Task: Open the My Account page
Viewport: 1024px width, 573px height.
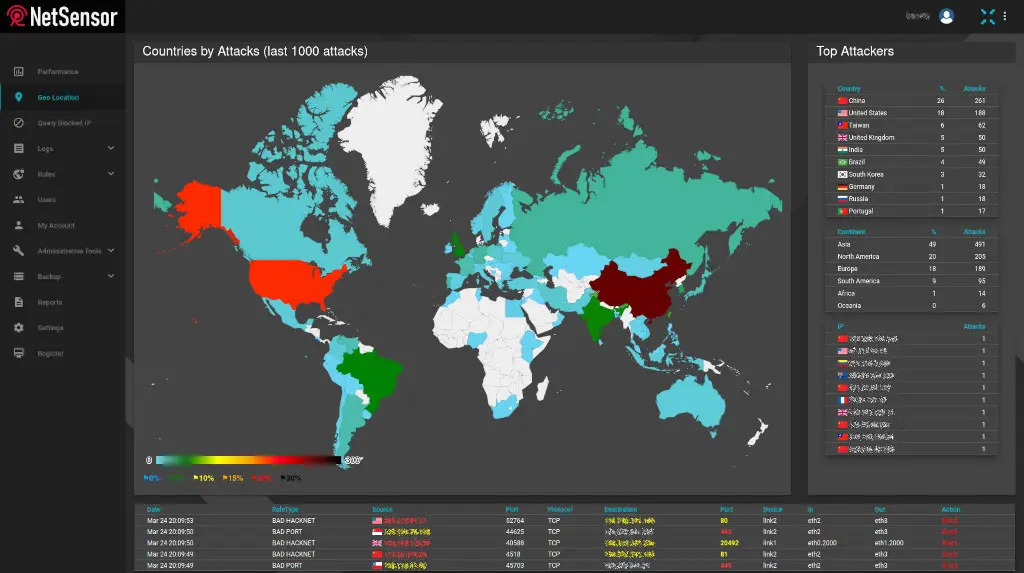Action: click(56, 225)
